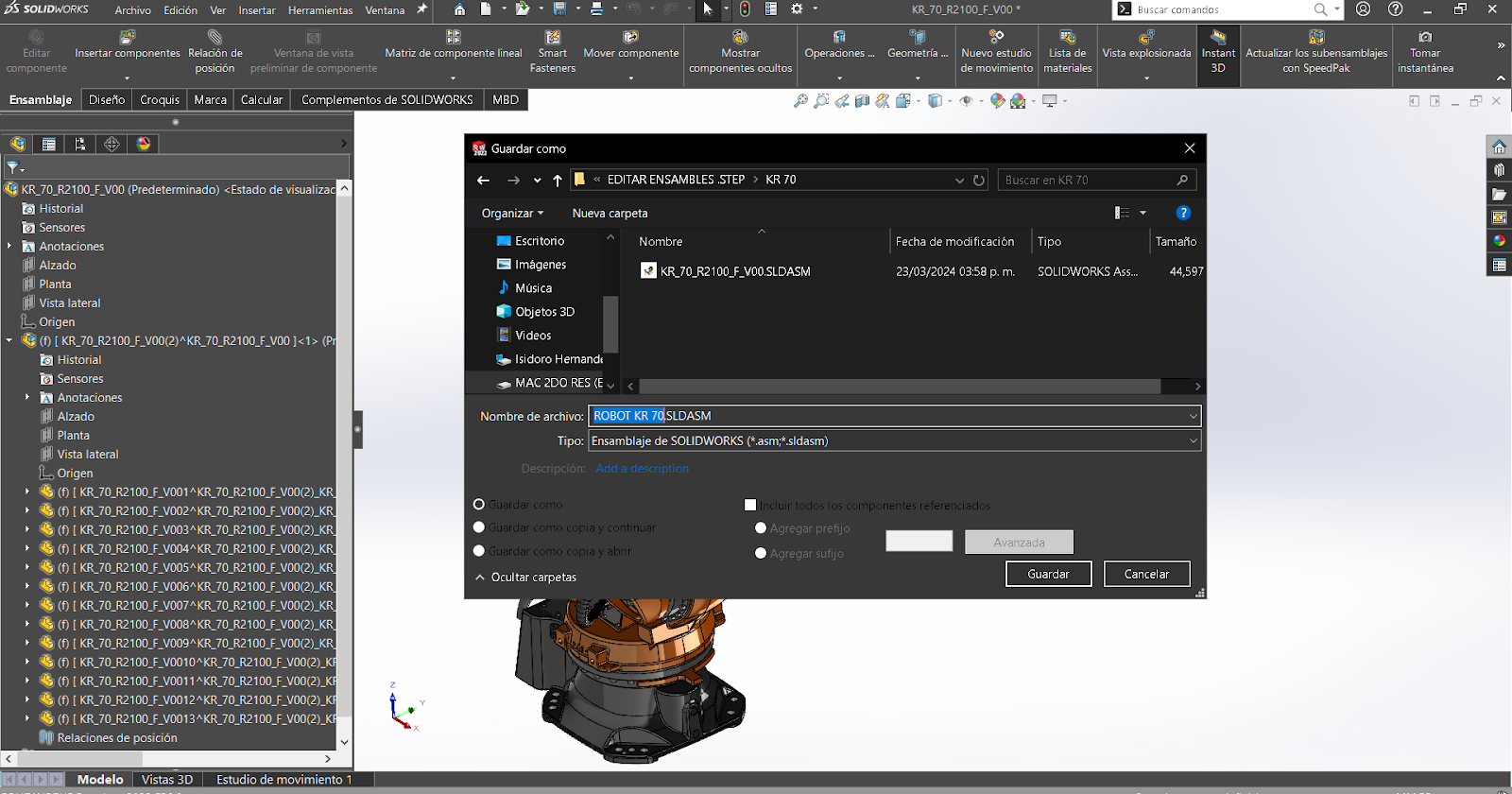Click Insertar componentes tool
The height and width of the screenshot is (794, 1512).
(x=128, y=45)
